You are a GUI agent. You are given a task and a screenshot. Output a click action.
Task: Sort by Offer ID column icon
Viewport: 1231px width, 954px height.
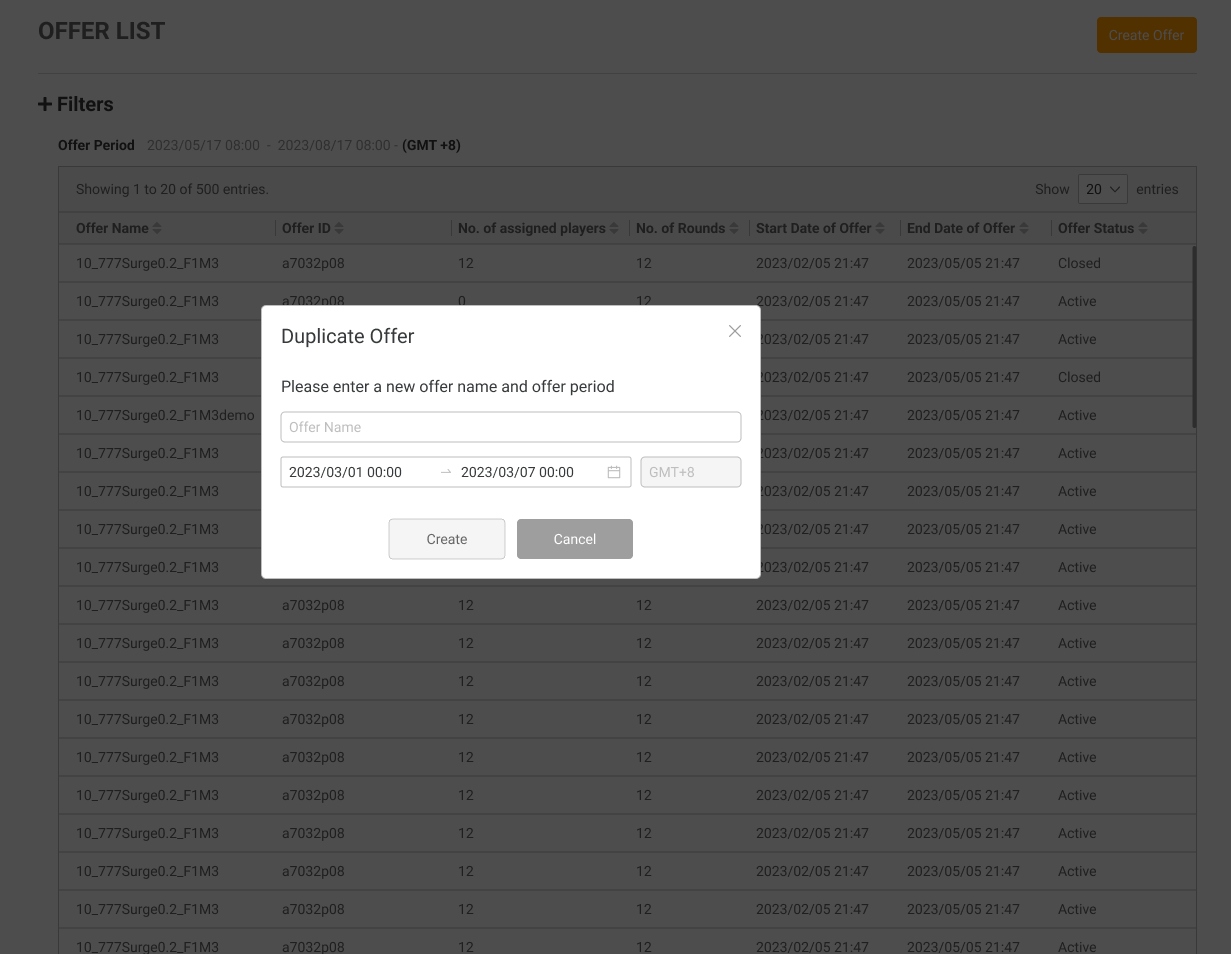pyautogui.click(x=339, y=229)
